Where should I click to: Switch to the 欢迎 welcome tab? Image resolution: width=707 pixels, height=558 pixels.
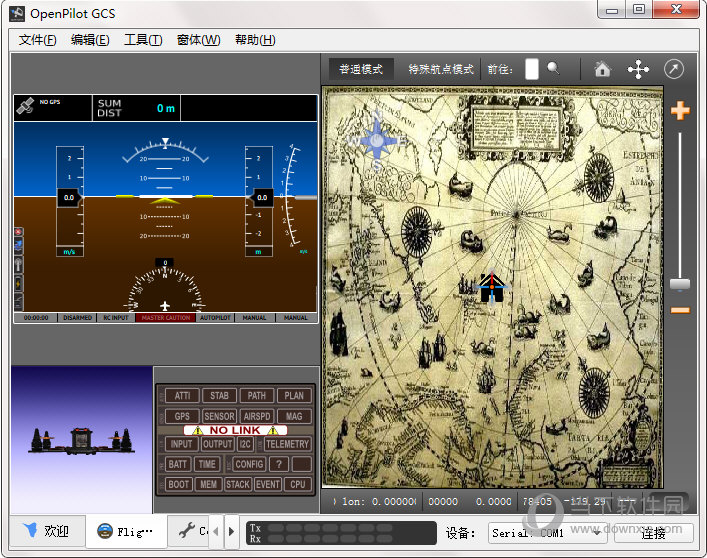pyautogui.click(x=47, y=531)
